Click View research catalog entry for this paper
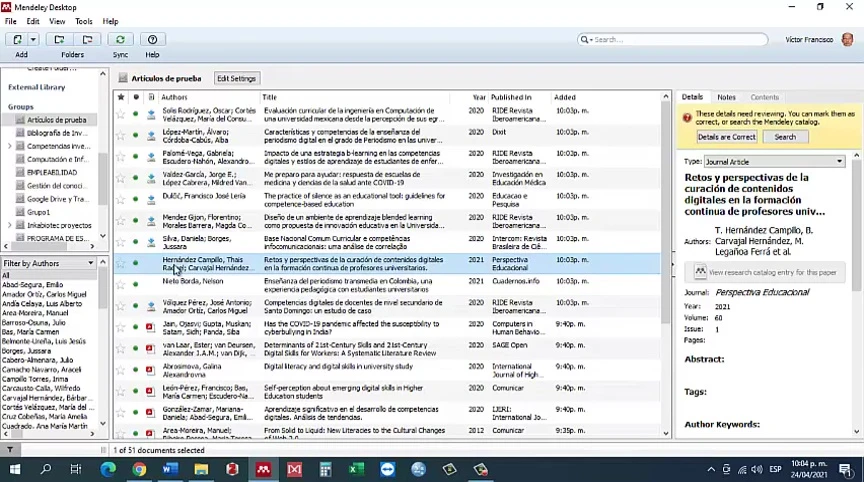The width and height of the screenshot is (864, 482). click(x=765, y=272)
